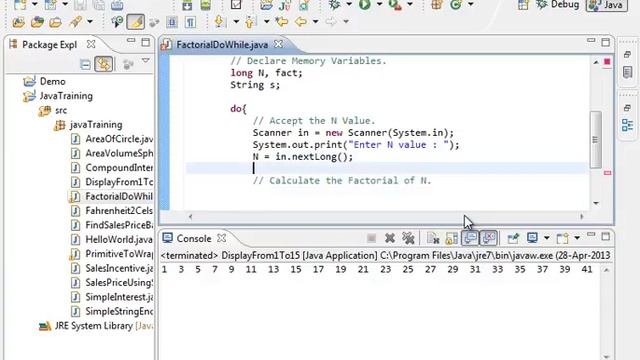Toggle Scroll Lock in Console toolbar

(451, 238)
